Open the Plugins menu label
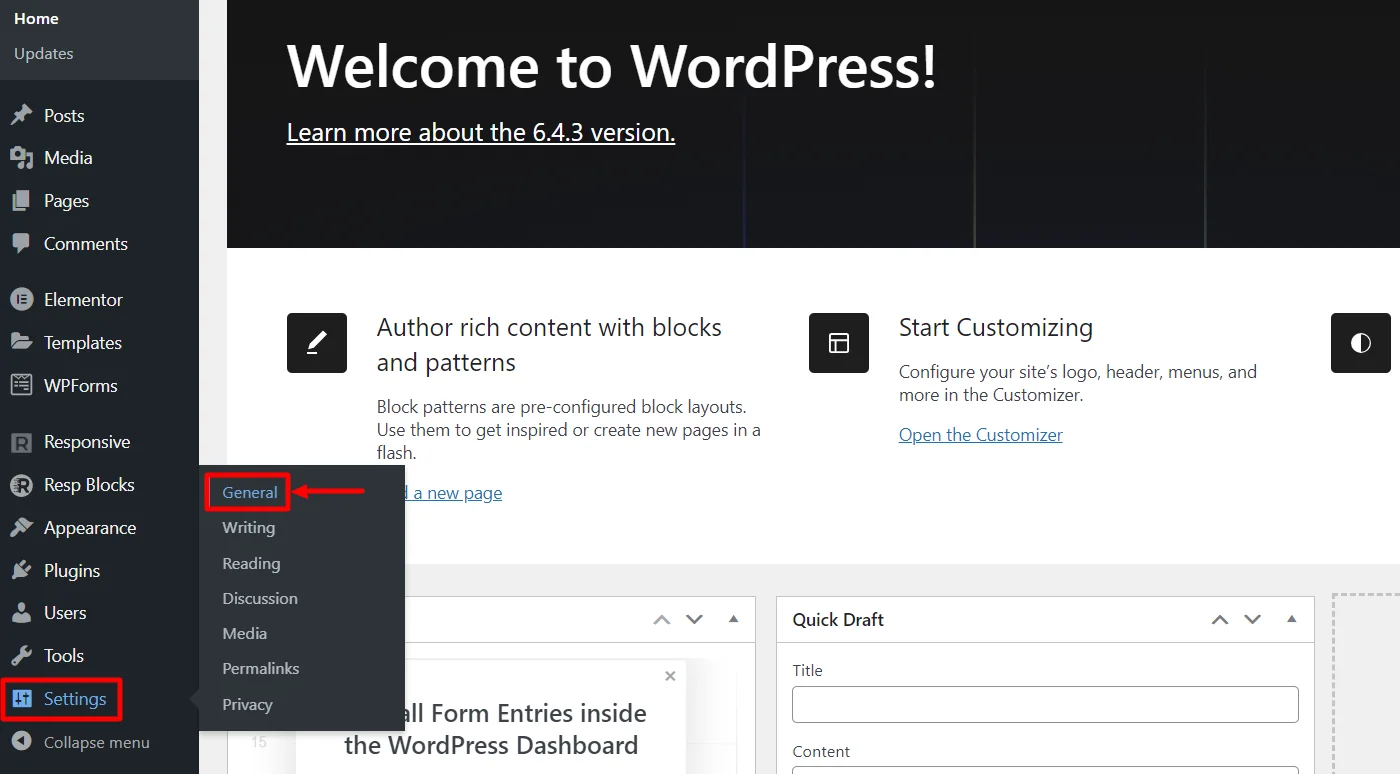The width and height of the screenshot is (1400, 774). (x=72, y=571)
